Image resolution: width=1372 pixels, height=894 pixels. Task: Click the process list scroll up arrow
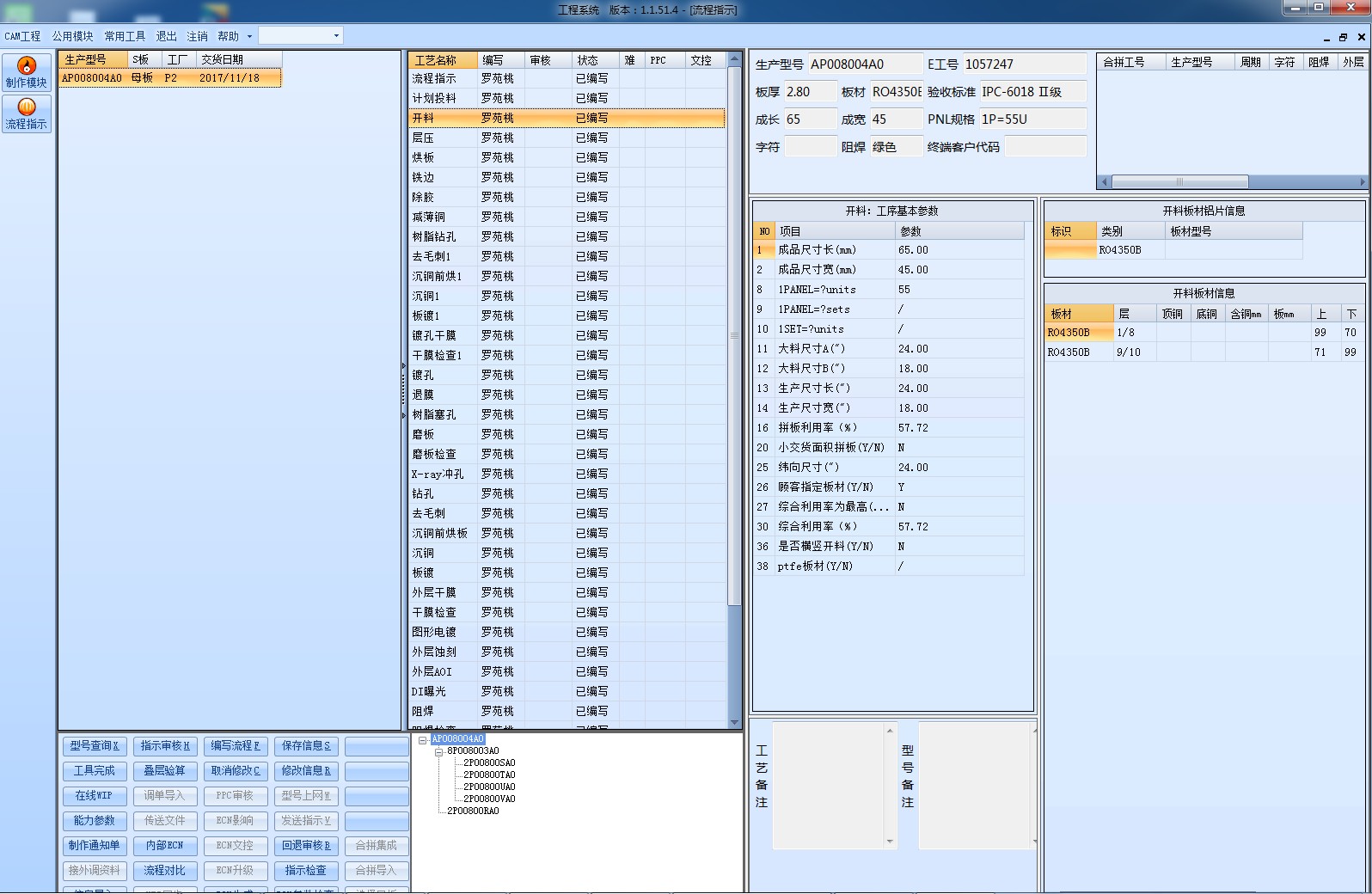coord(734,59)
